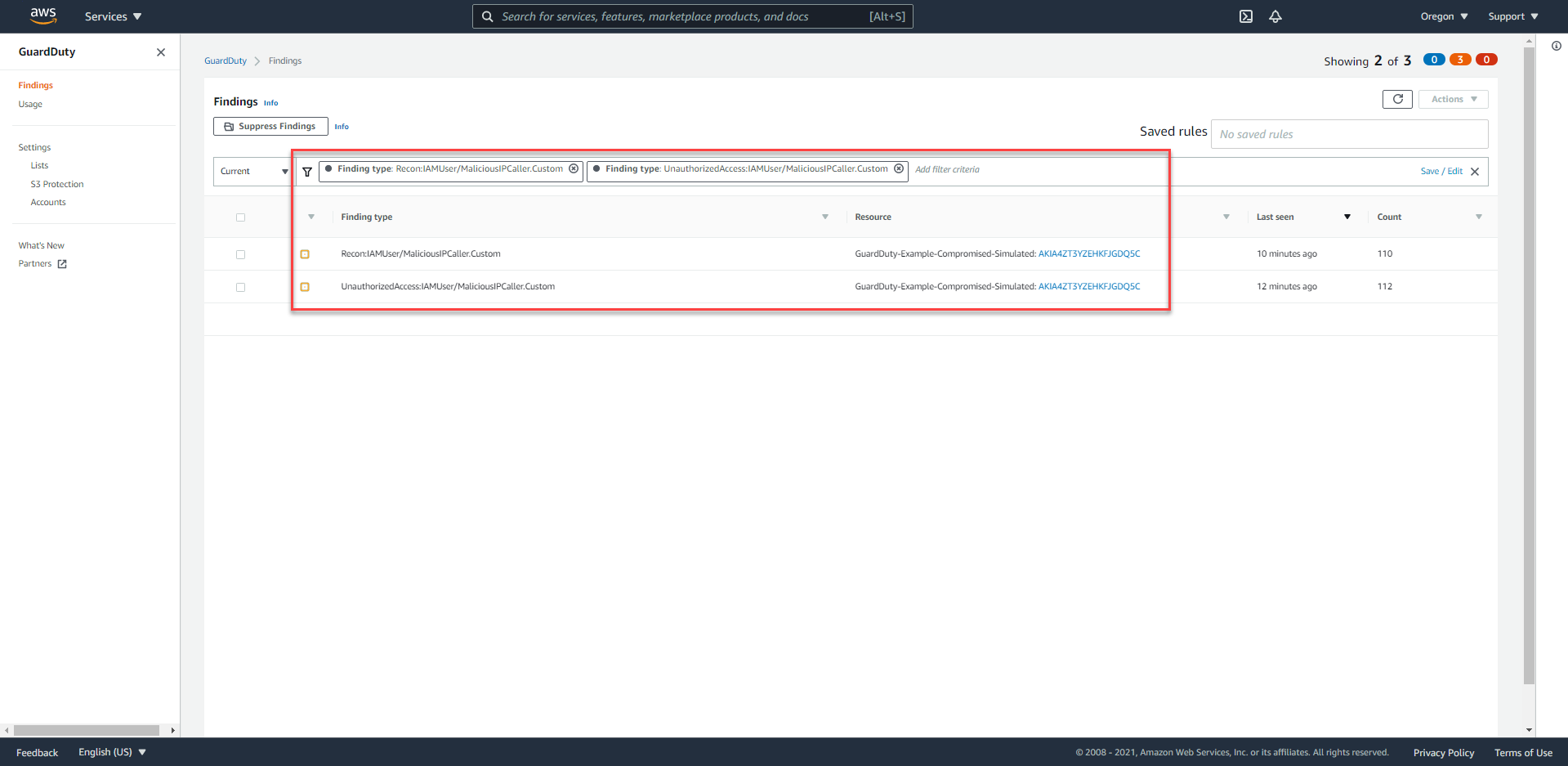This screenshot has width=1568, height=766.
Task: Open the Info link next to Suppress Findings
Action: click(342, 127)
